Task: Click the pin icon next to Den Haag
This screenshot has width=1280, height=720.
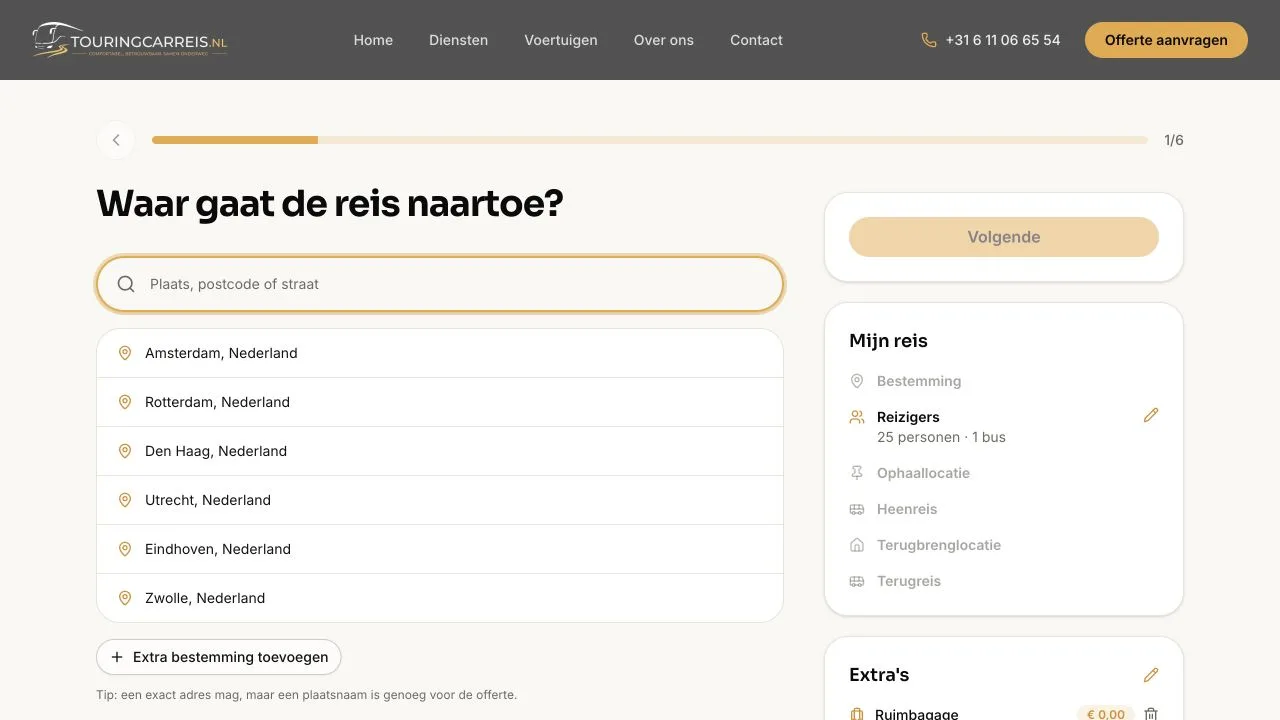Action: (x=125, y=451)
